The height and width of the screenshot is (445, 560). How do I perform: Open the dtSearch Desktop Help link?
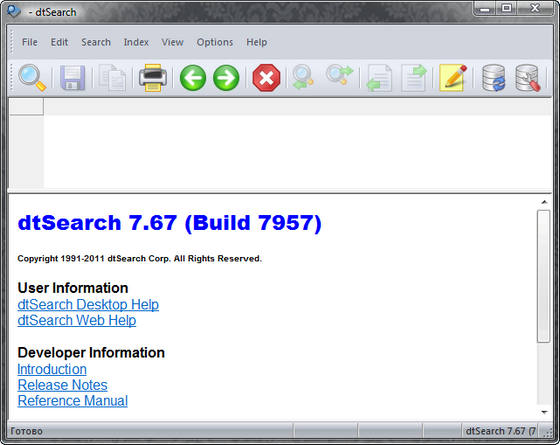coord(88,305)
